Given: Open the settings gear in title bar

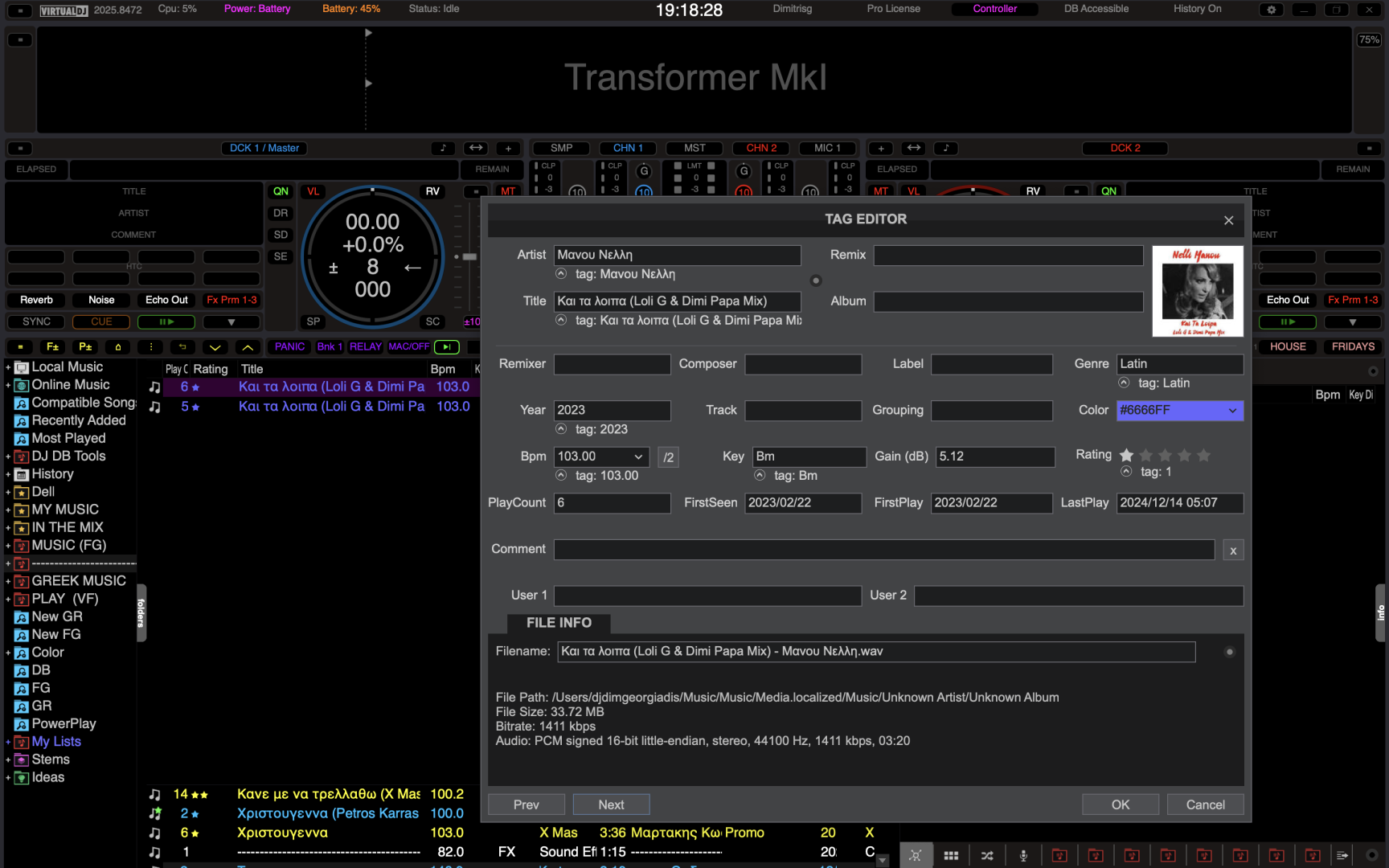Looking at the screenshot, I should click(1271, 10).
